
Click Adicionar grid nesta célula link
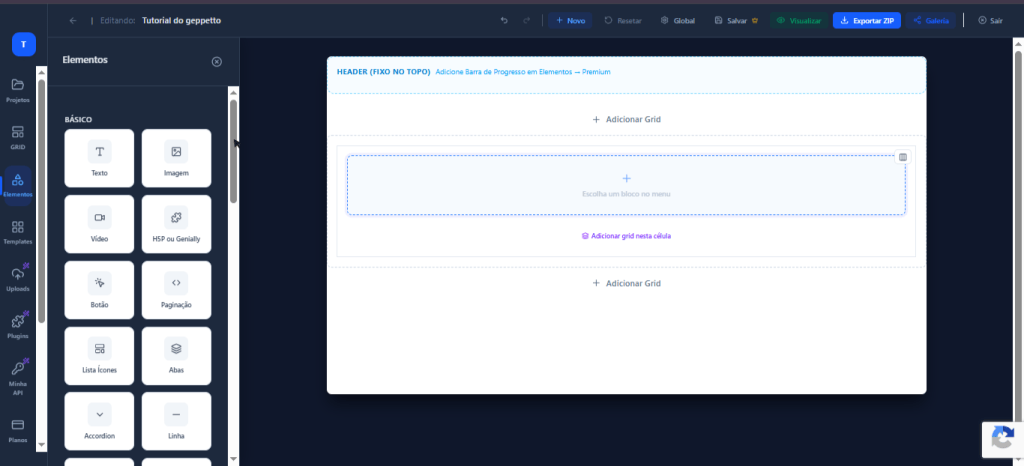[626, 236]
